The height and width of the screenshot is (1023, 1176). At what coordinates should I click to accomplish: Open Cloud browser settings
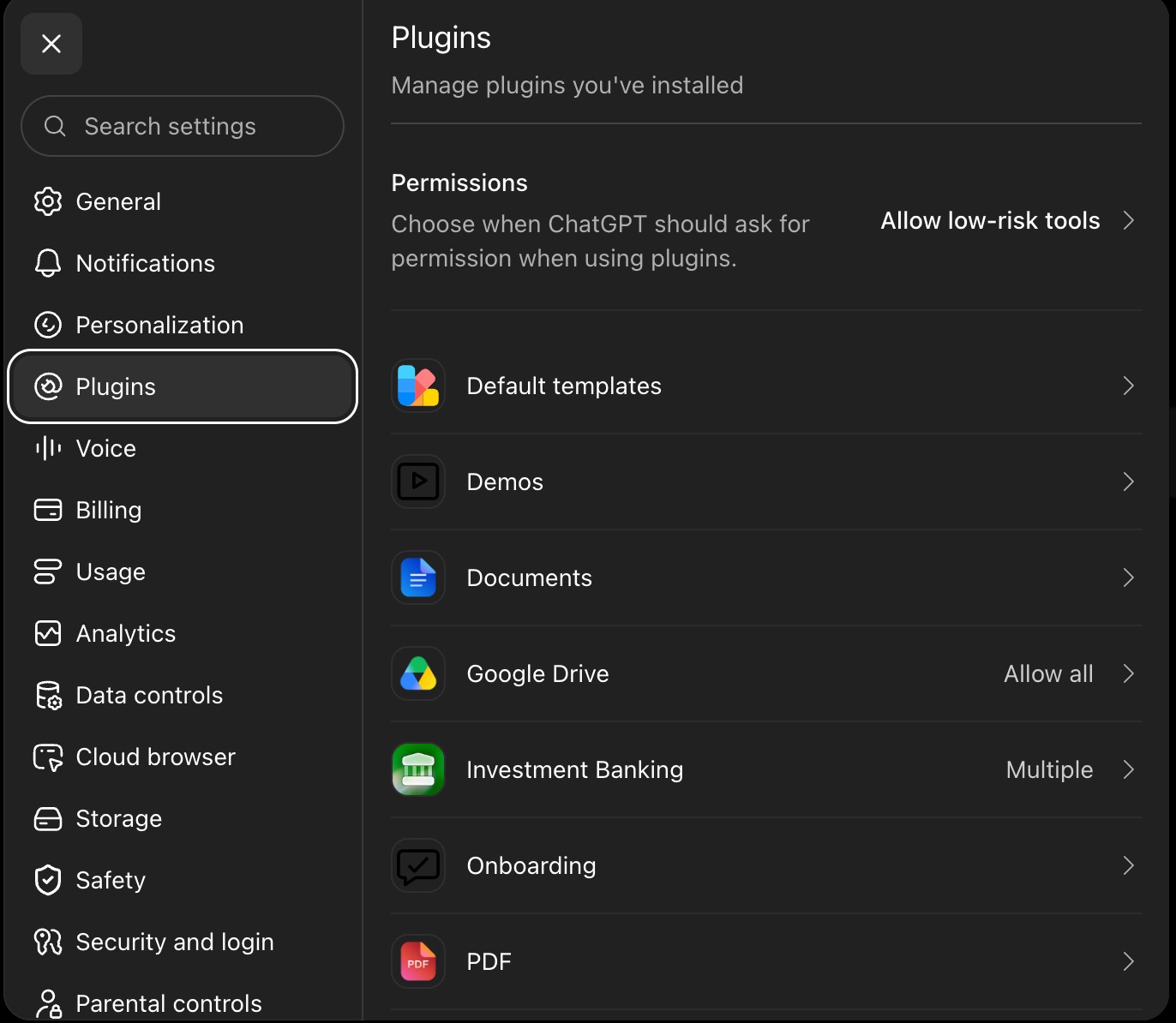coord(183,757)
